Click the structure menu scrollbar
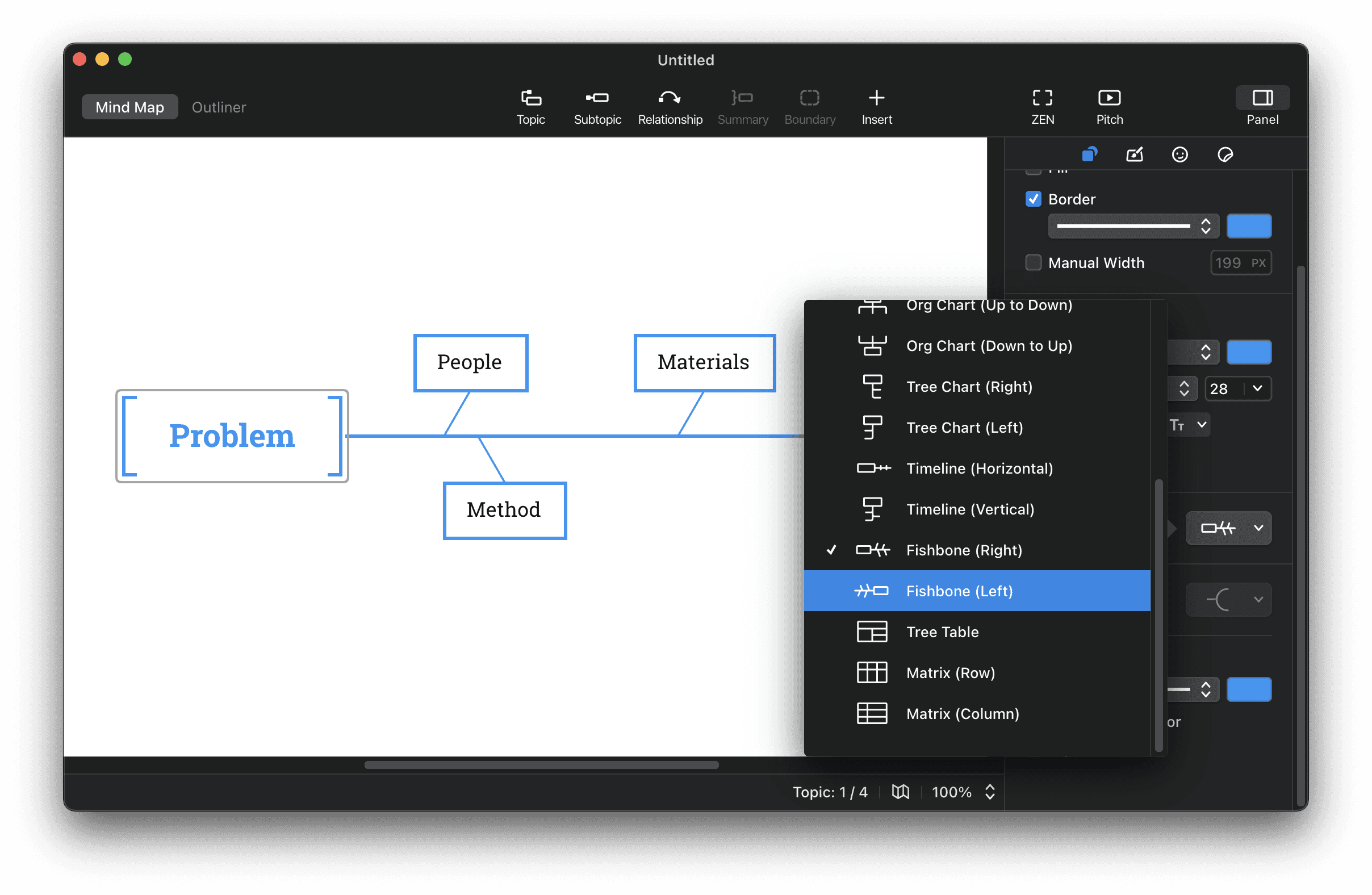The image size is (1372, 895). coord(1158,616)
